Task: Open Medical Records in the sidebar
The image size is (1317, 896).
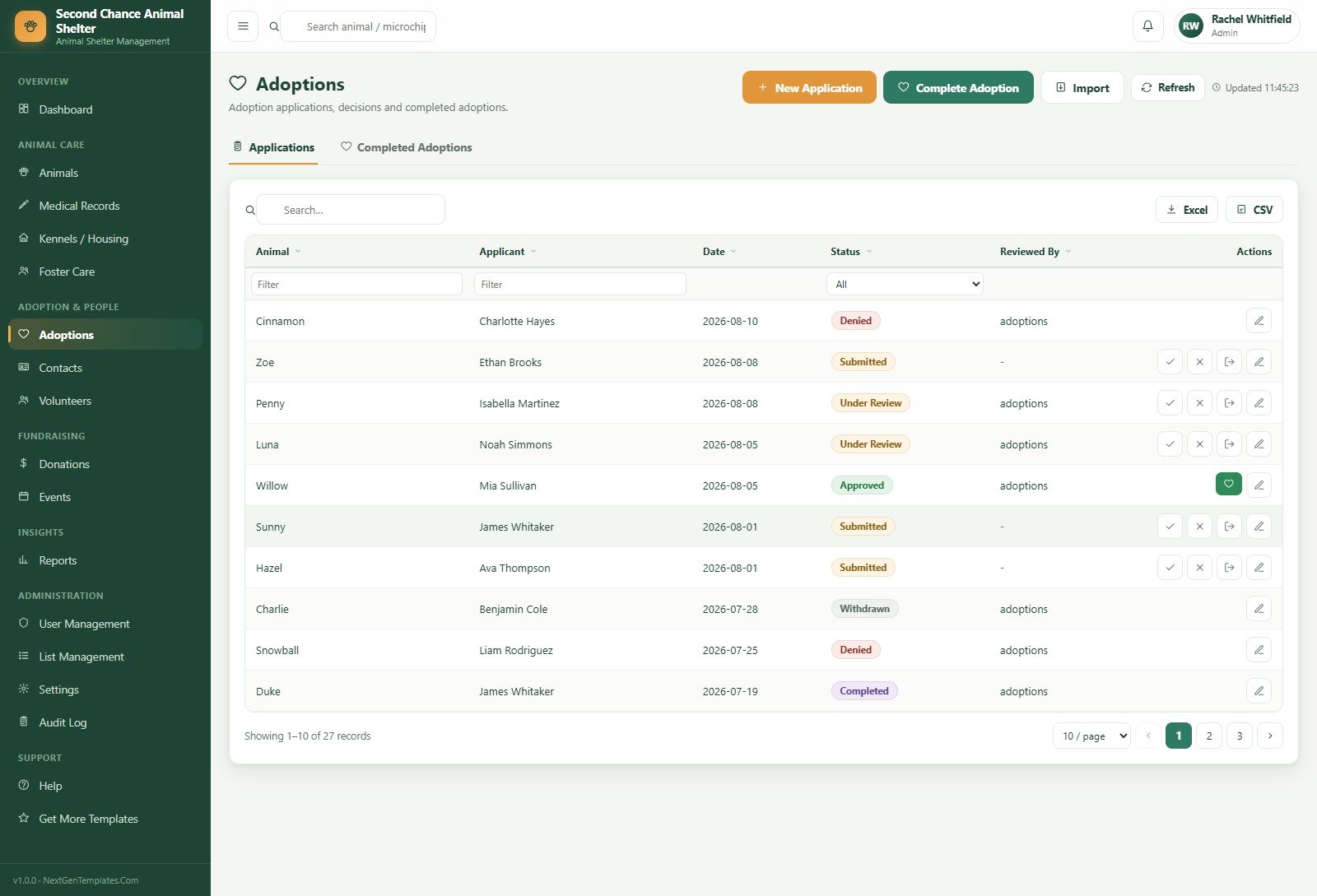Action: click(x=105, y=206)
